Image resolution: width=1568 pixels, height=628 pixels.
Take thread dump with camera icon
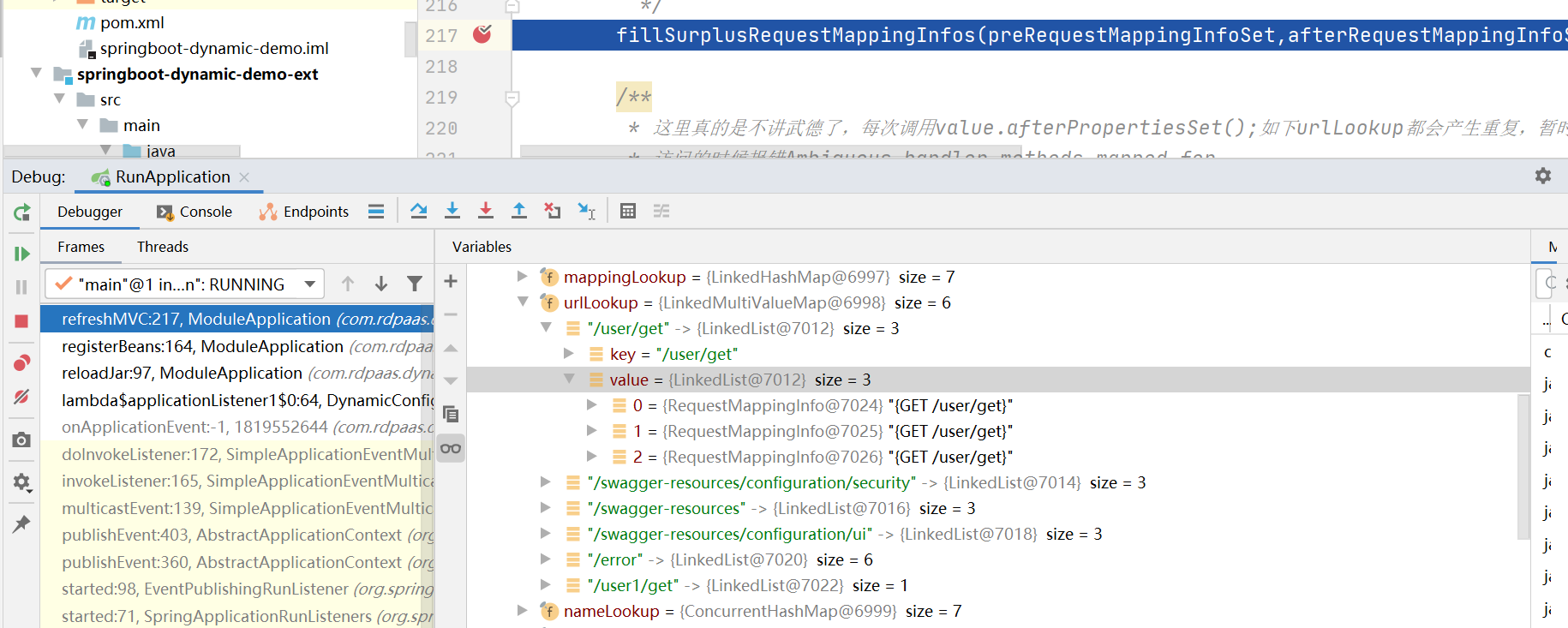[x=21, y=440]
